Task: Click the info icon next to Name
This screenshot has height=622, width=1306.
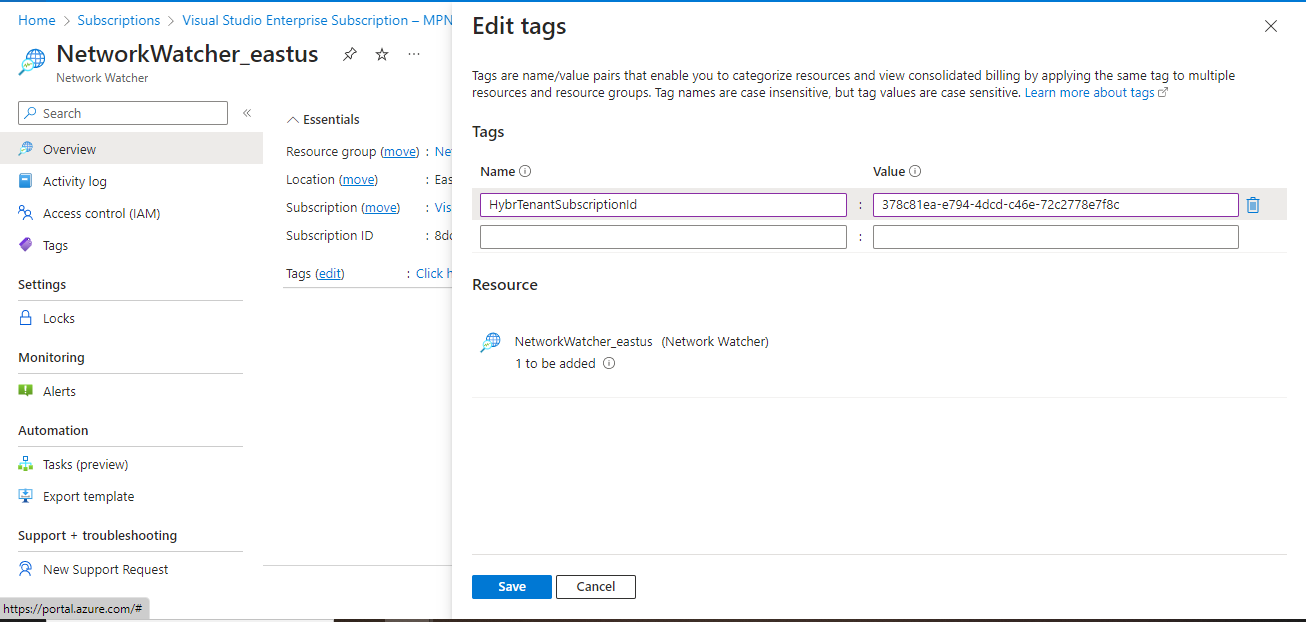Action: 526,171
